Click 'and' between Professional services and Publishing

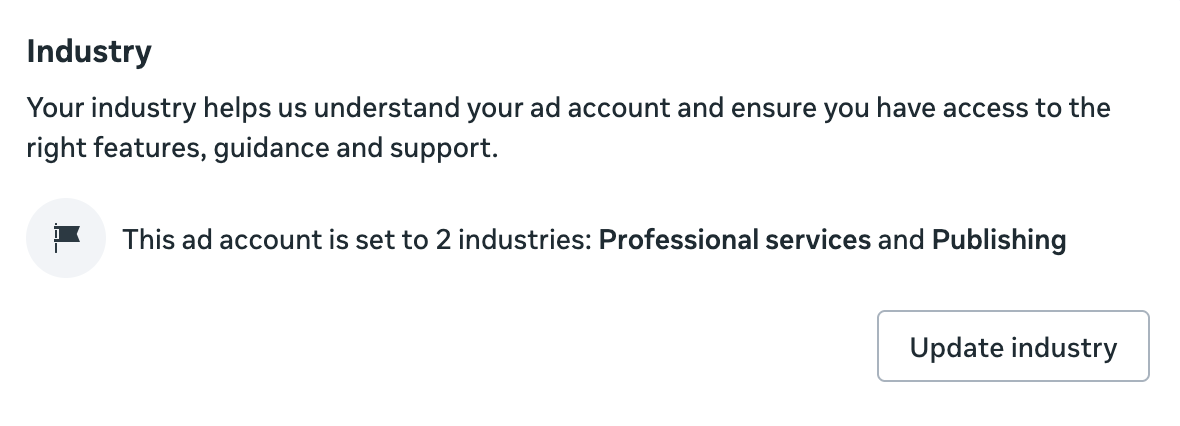pyautogui.click(x=901, y=240)
